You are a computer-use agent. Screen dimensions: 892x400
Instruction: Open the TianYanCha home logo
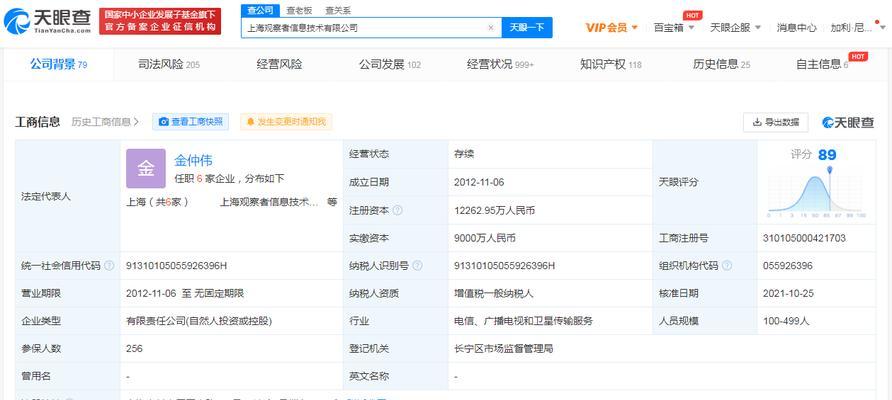click(47, 21)
